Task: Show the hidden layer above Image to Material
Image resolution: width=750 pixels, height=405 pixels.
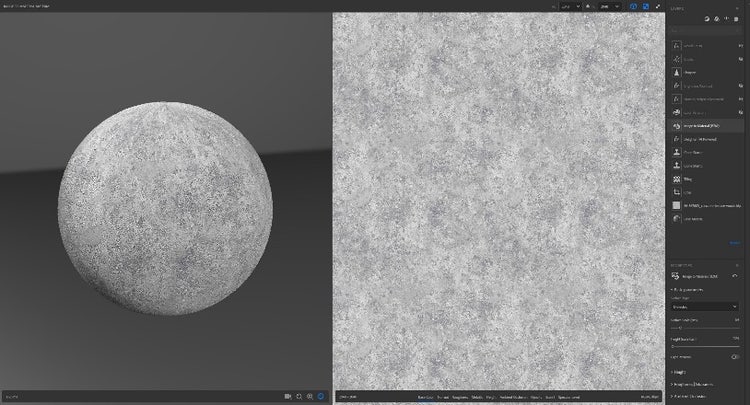Action: (740, 112)
